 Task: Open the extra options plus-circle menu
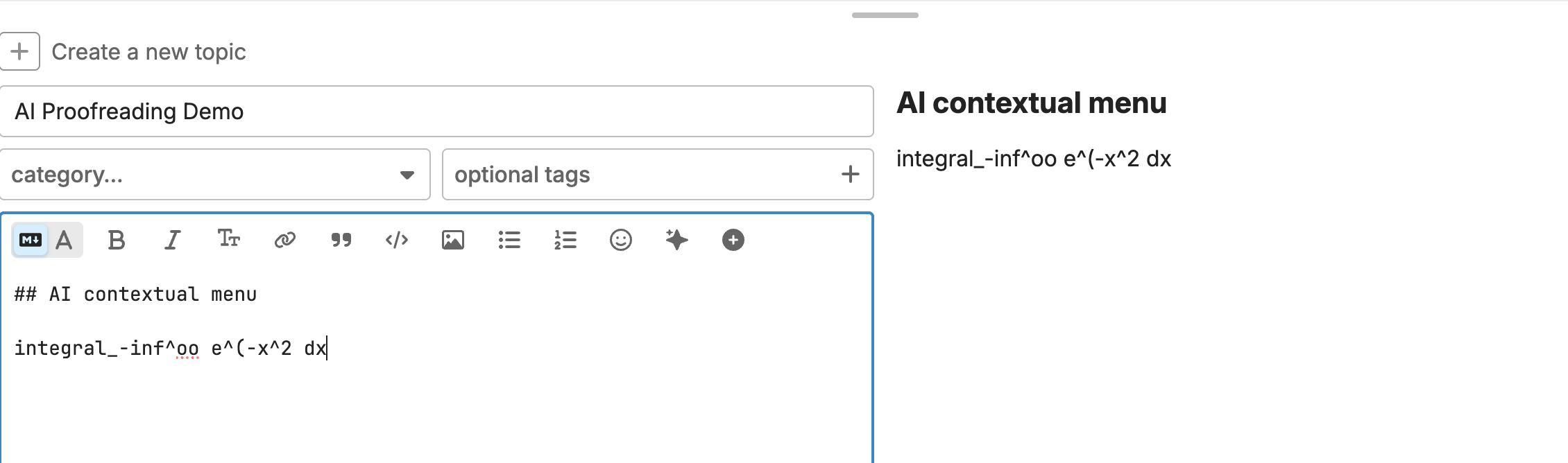[733, 241]
